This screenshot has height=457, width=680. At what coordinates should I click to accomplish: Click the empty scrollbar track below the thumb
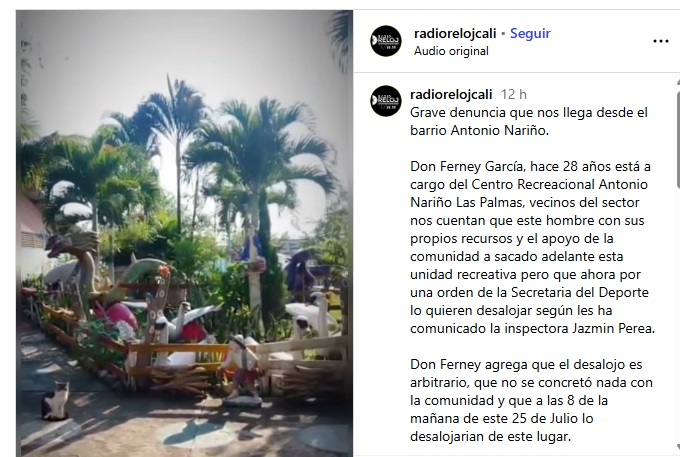click(x=677, y=317)
